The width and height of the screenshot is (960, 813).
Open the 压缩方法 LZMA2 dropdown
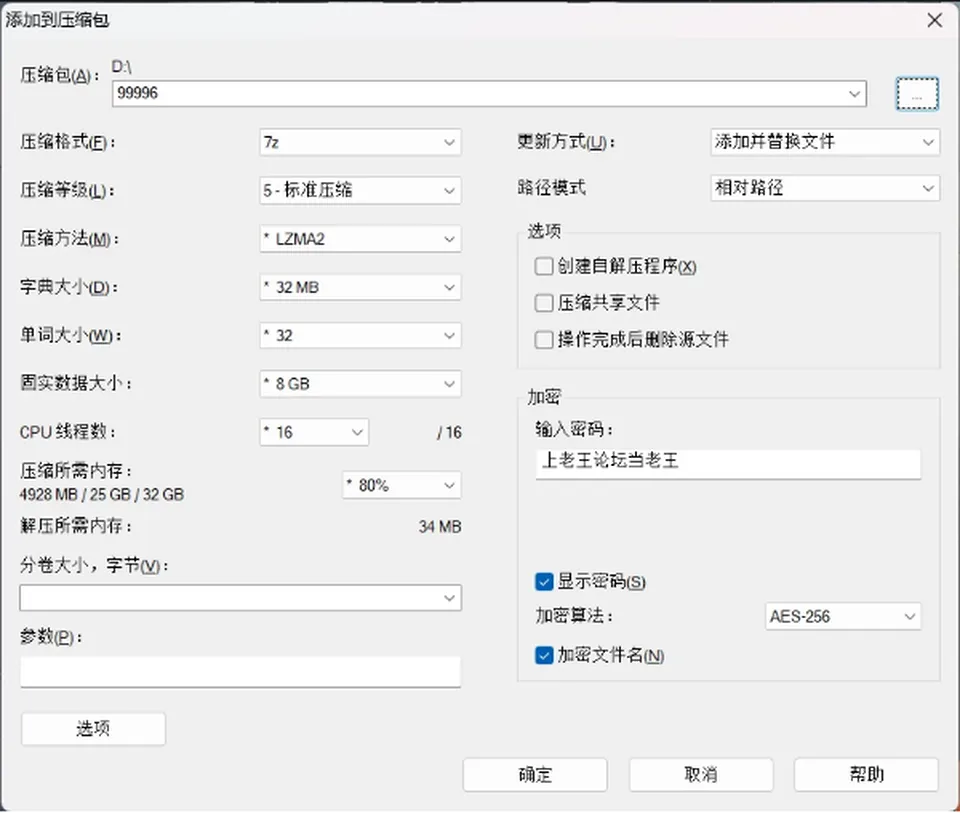(360, 239)
